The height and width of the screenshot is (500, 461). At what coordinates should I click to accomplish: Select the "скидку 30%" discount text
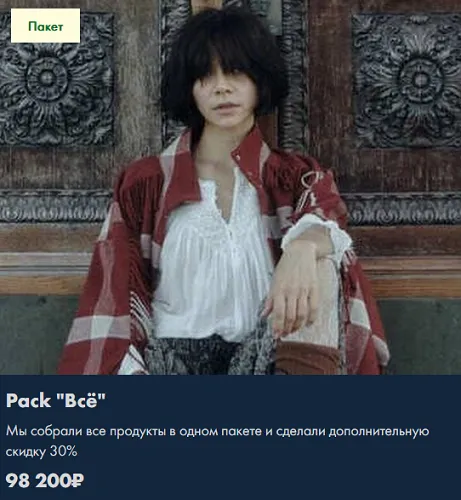41,452
